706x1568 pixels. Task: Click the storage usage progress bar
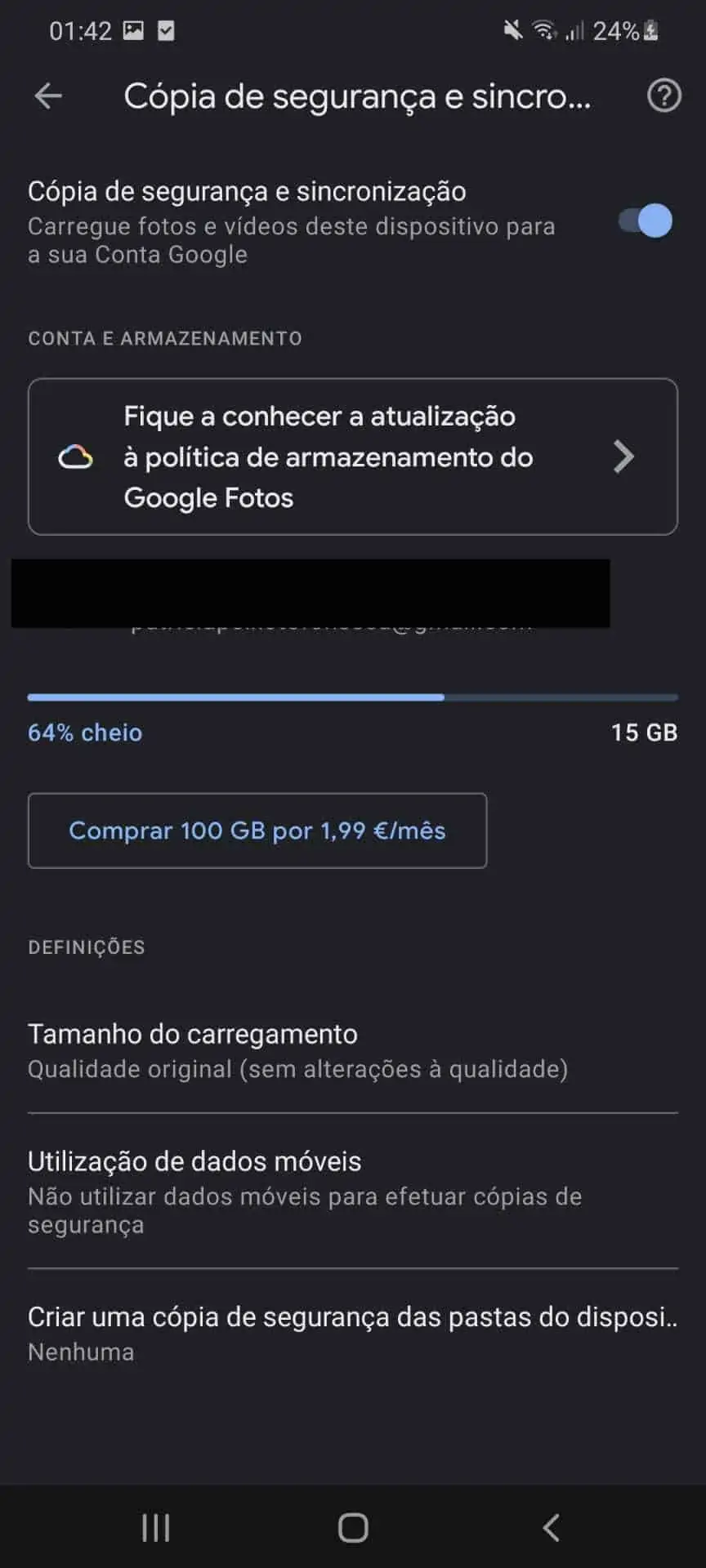coord(353,697)
